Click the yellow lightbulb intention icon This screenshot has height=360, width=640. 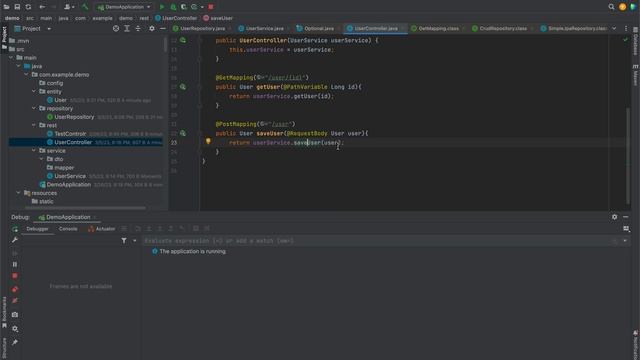[208, 141]
